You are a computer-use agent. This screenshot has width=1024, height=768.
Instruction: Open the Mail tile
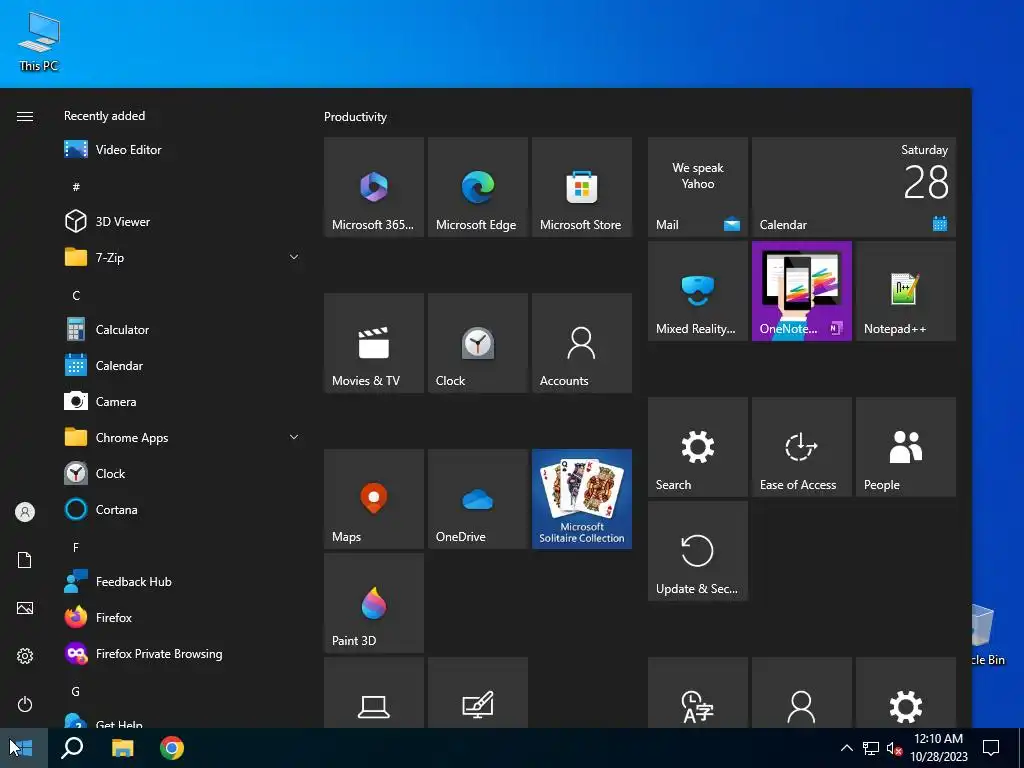click(697, 187)
